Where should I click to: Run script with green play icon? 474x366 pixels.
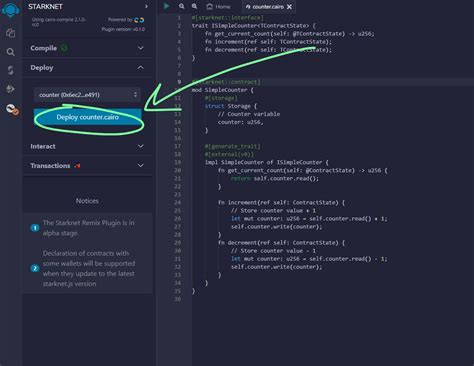pos(167,6)
